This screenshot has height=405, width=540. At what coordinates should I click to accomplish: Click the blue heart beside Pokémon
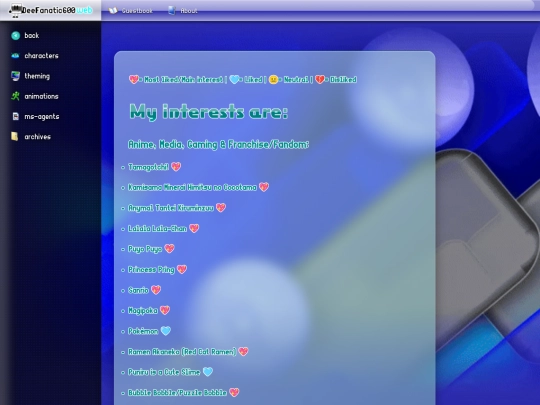tap(166, 331)
